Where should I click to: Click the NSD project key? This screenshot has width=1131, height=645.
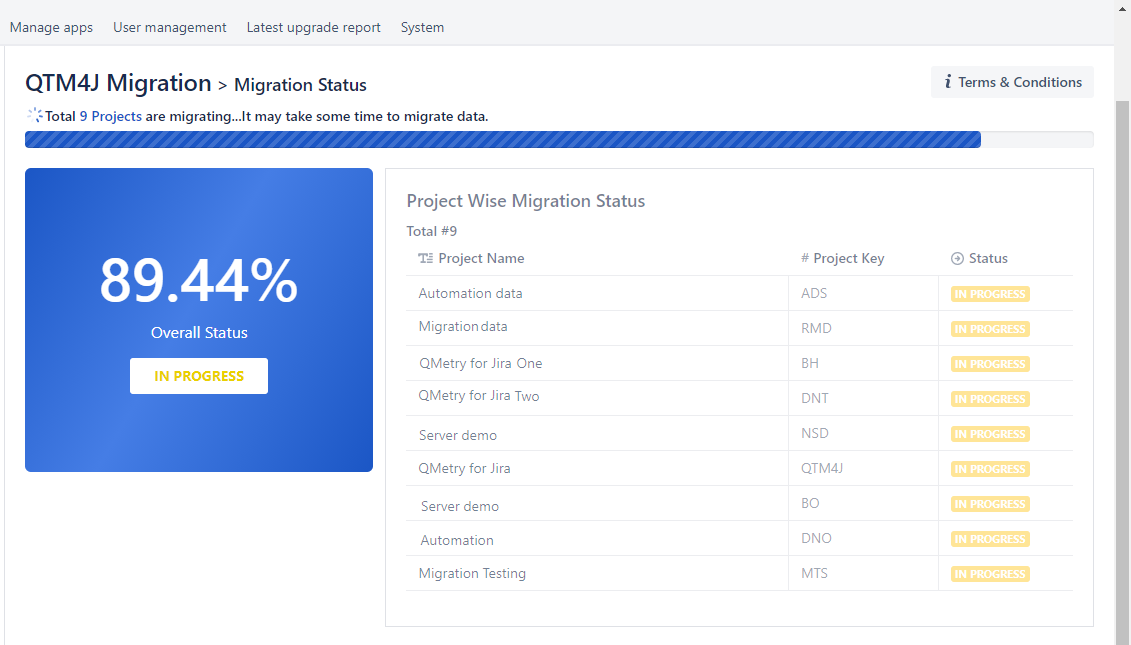(814, 434)
